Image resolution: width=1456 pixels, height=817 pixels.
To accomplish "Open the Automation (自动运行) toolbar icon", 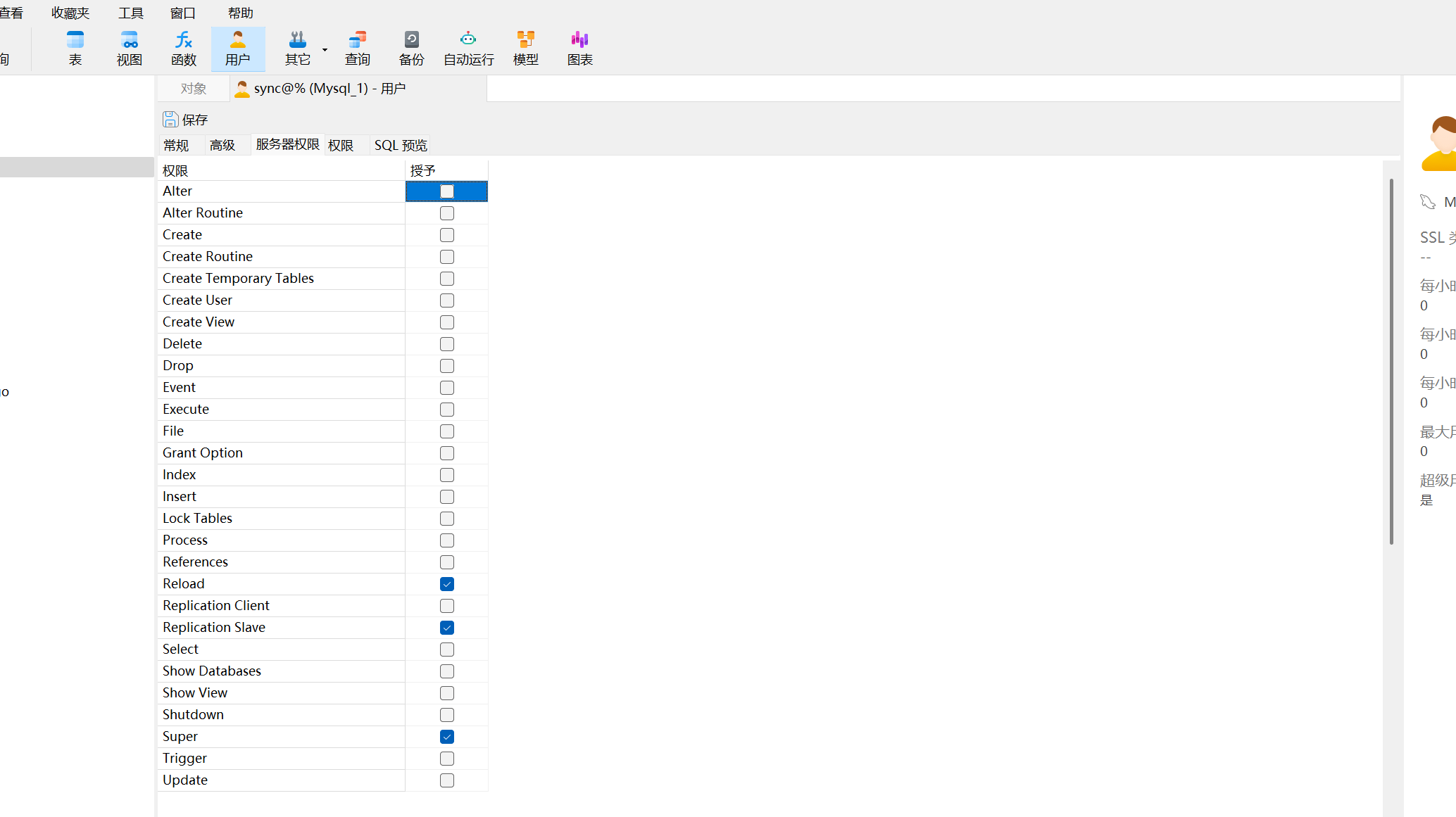I will coord(468,48).
